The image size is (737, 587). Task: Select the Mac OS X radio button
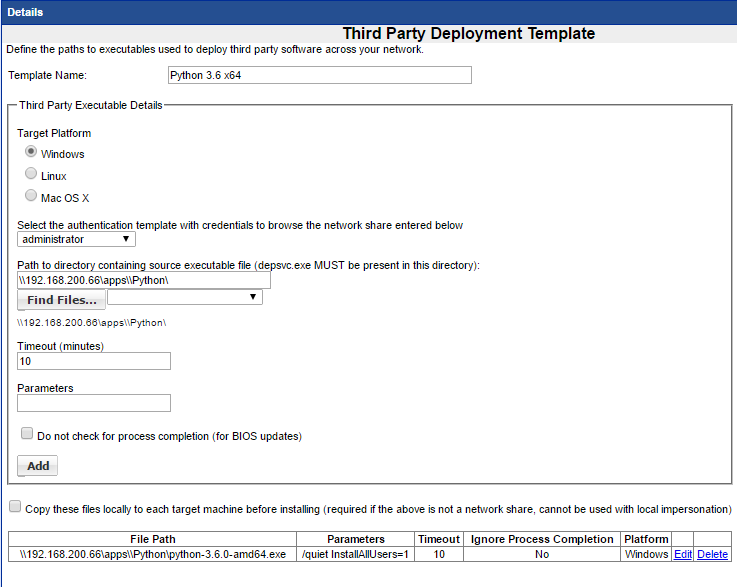31,196
